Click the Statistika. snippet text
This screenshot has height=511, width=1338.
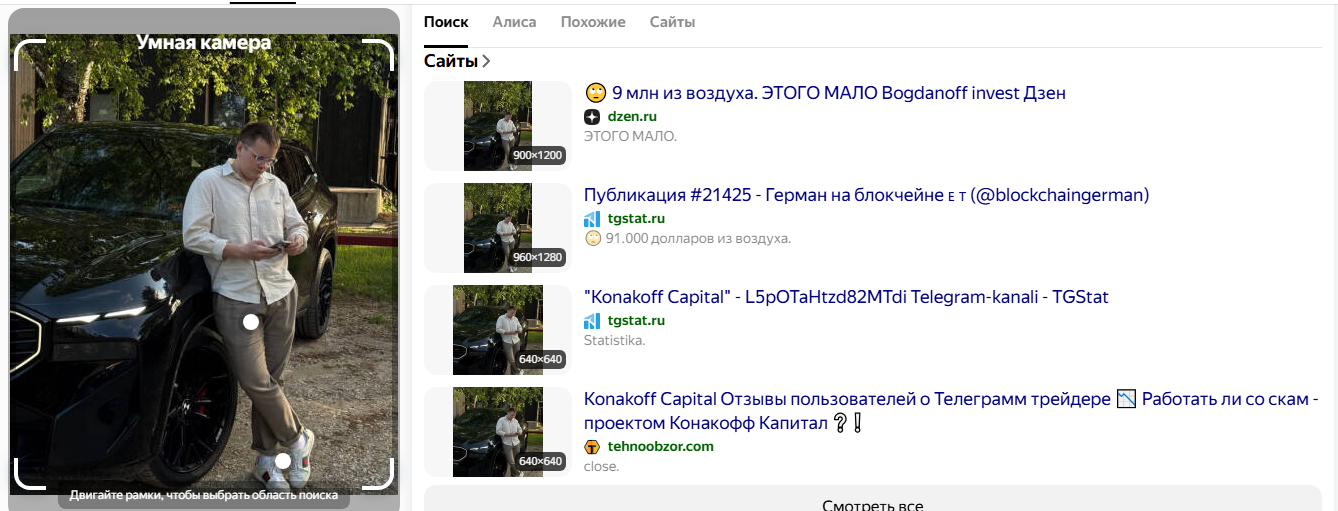pyautogui.click(x=615, y=340)
